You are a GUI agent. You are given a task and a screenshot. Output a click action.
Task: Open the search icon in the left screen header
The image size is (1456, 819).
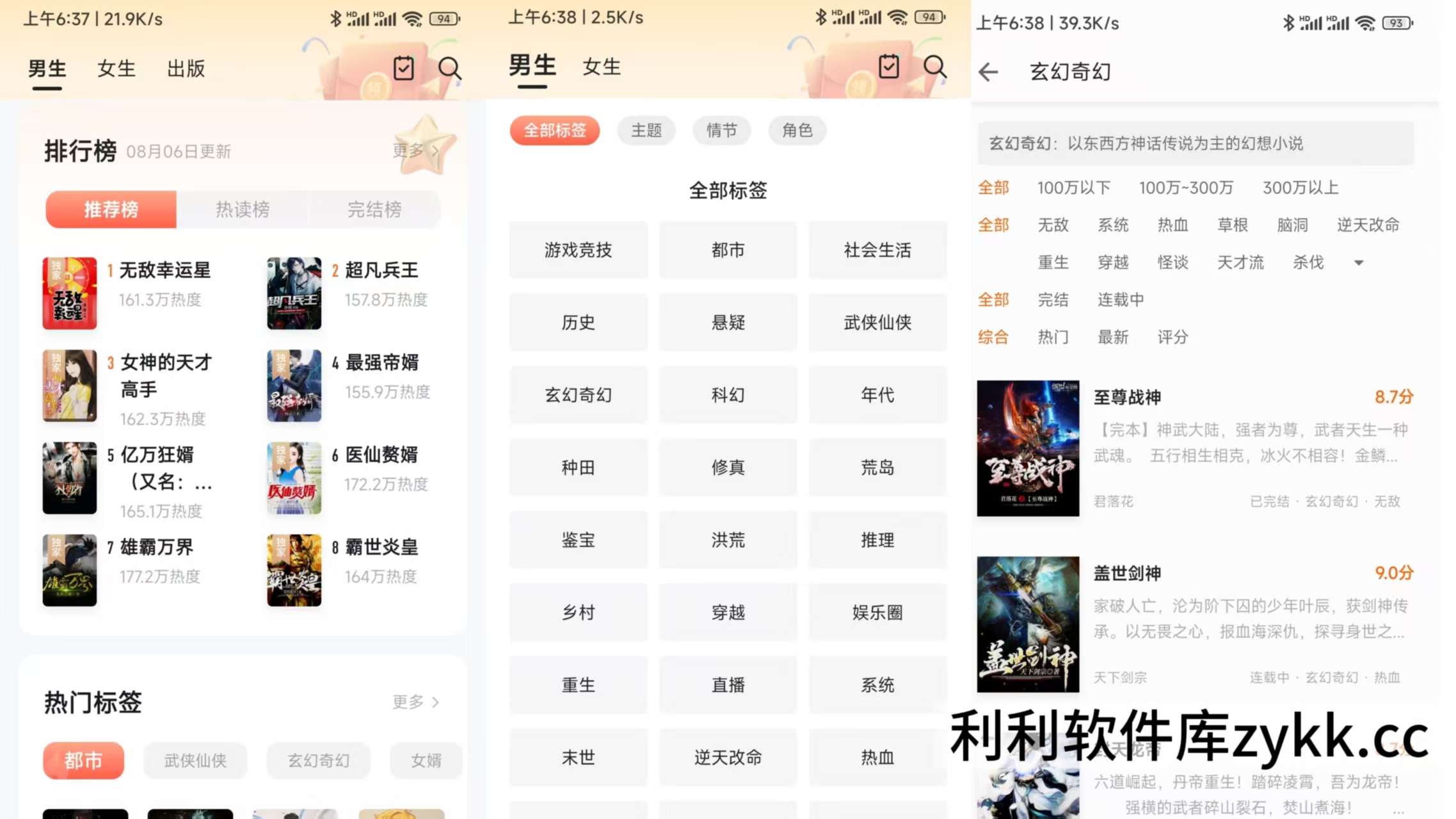(x=449, y=68)
